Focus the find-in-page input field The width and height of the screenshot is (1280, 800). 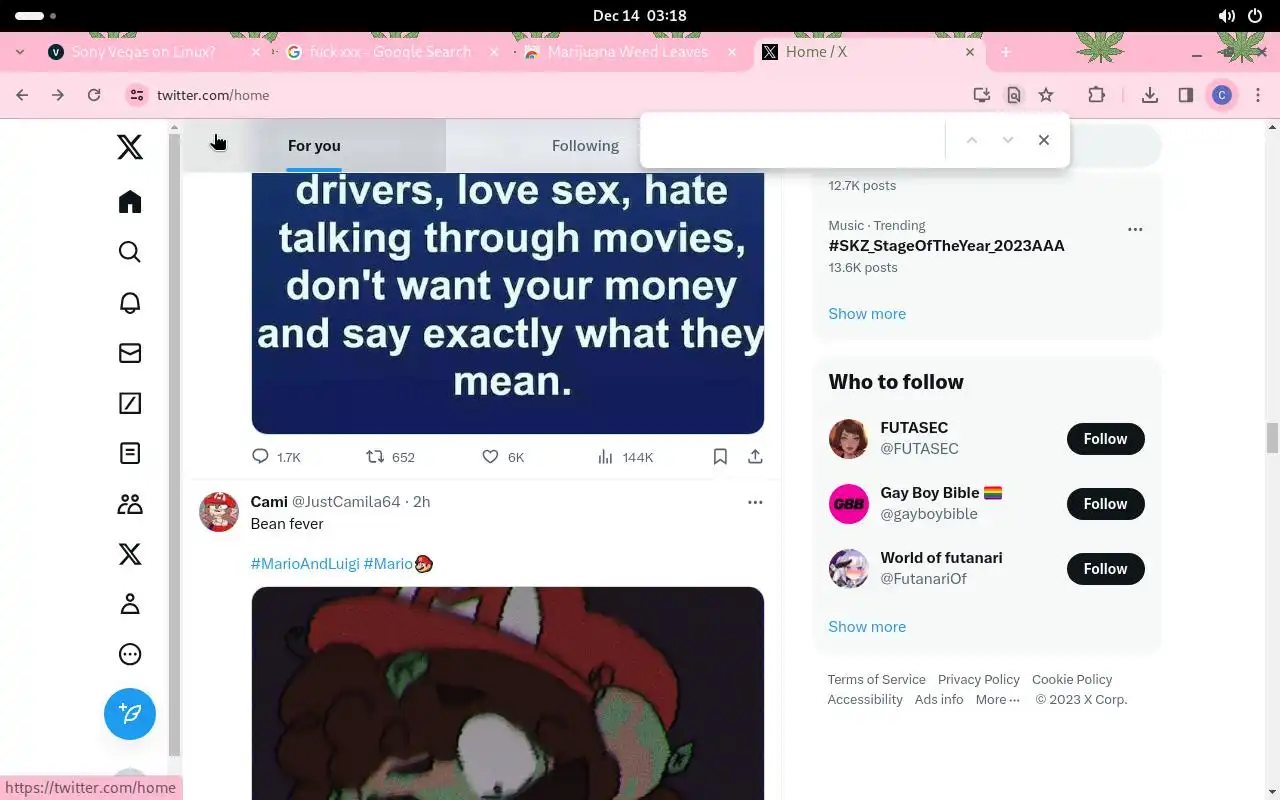coord(794,140)
